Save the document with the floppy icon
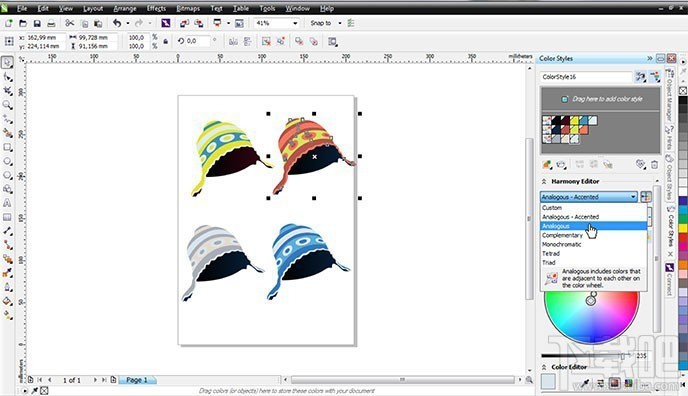Screen dimensions: 688x396 37,23
